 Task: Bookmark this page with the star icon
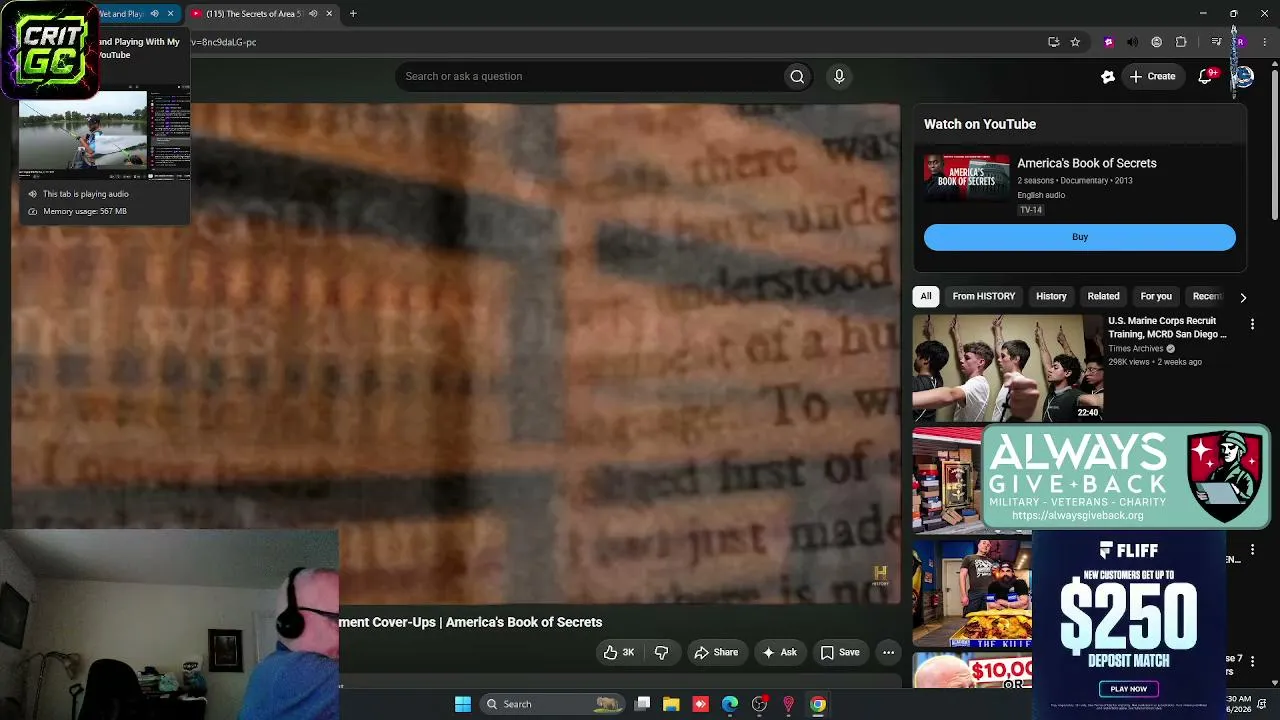pos(1075,42)
